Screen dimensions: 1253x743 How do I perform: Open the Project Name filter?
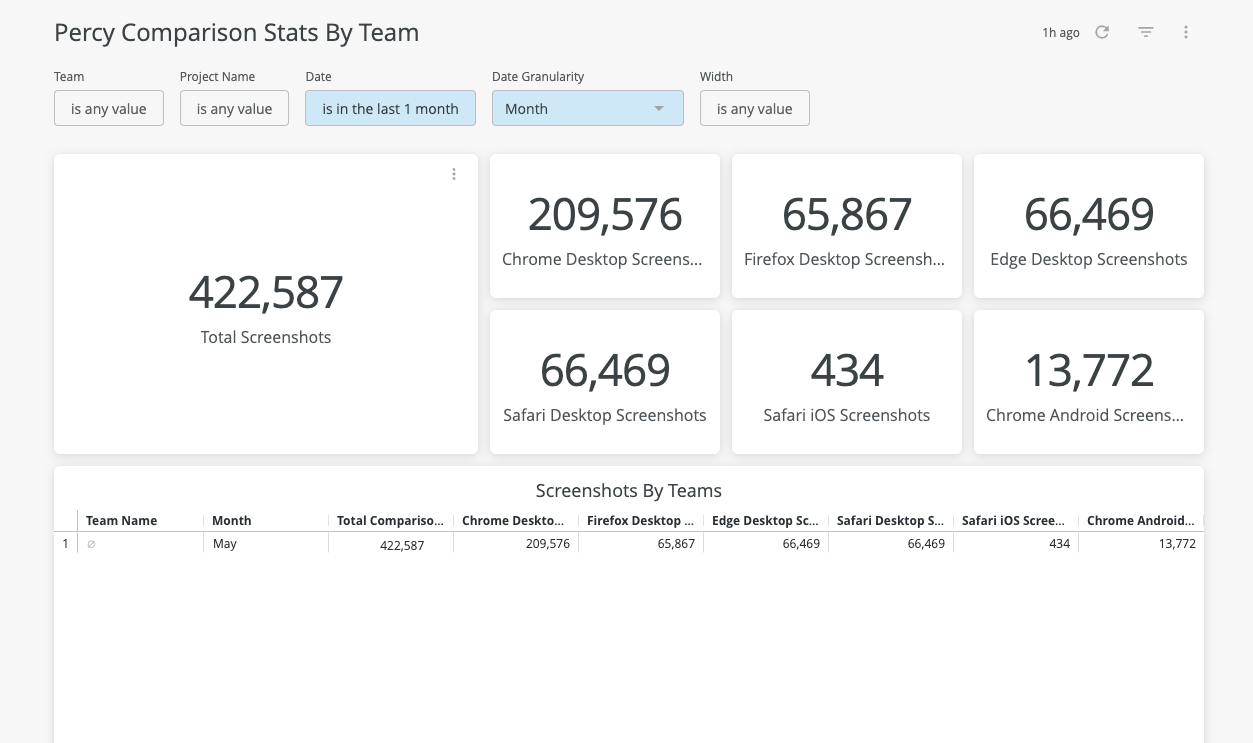coord(234,108)
